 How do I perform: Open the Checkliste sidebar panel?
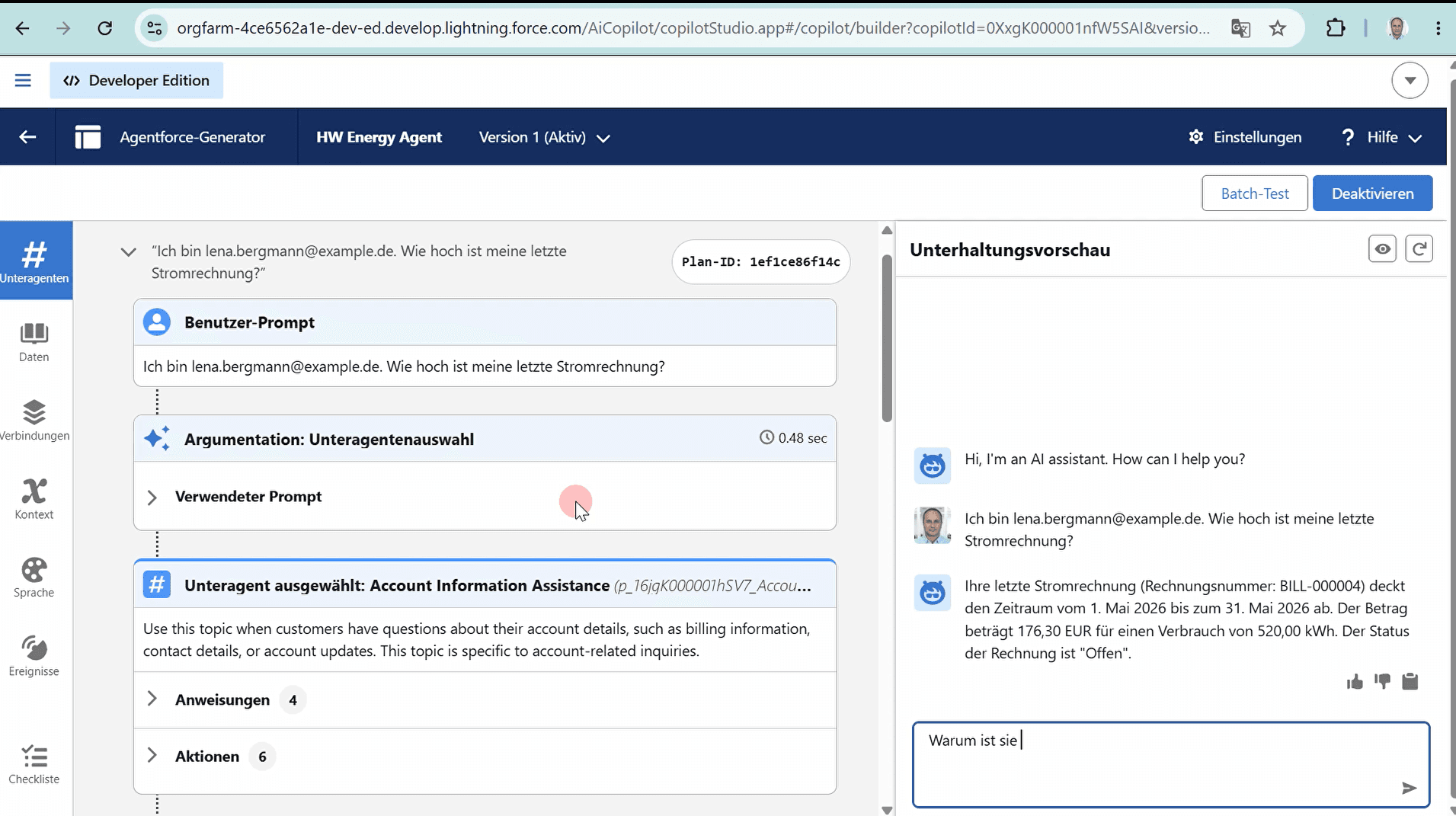(34, 764)
